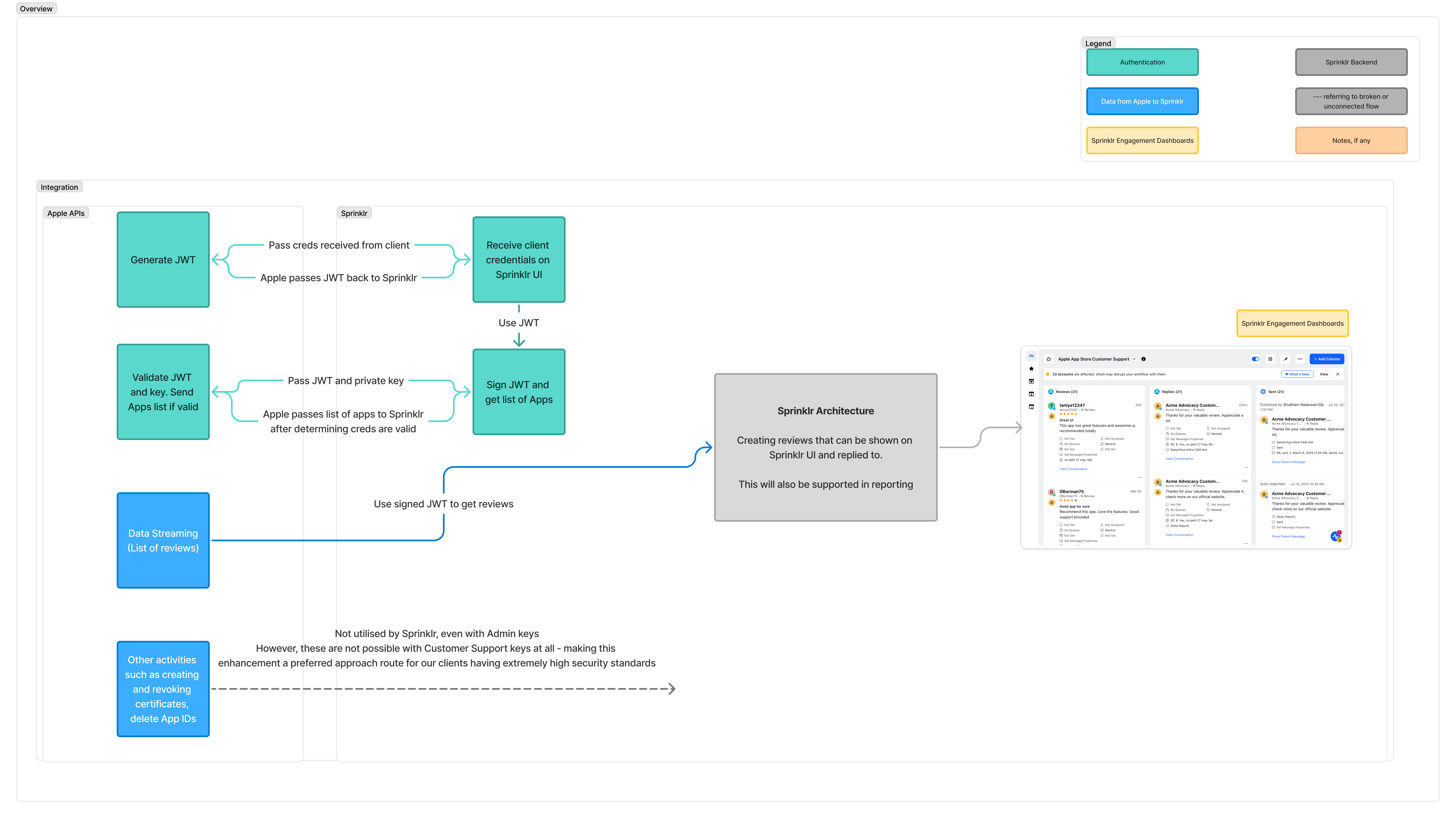Click the solid star icon in the left sidebar
This screenshot has width=1456, height=818.
tap(1032, 369)
